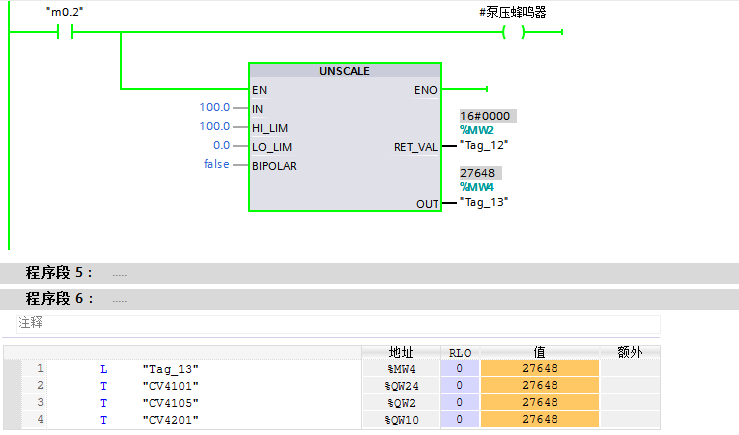This screenshot has width=739, height=435.
Task: Select the "m0.2" normally open contact
Action: (x=65, y=32)
